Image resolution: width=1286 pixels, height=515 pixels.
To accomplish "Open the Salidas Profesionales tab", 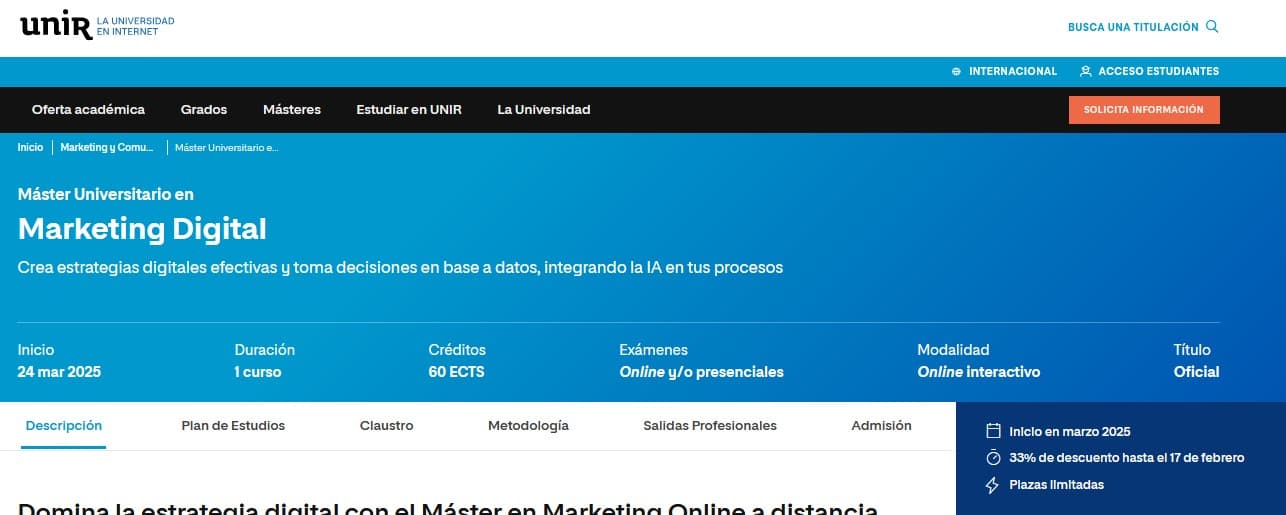I will point(710,426).
